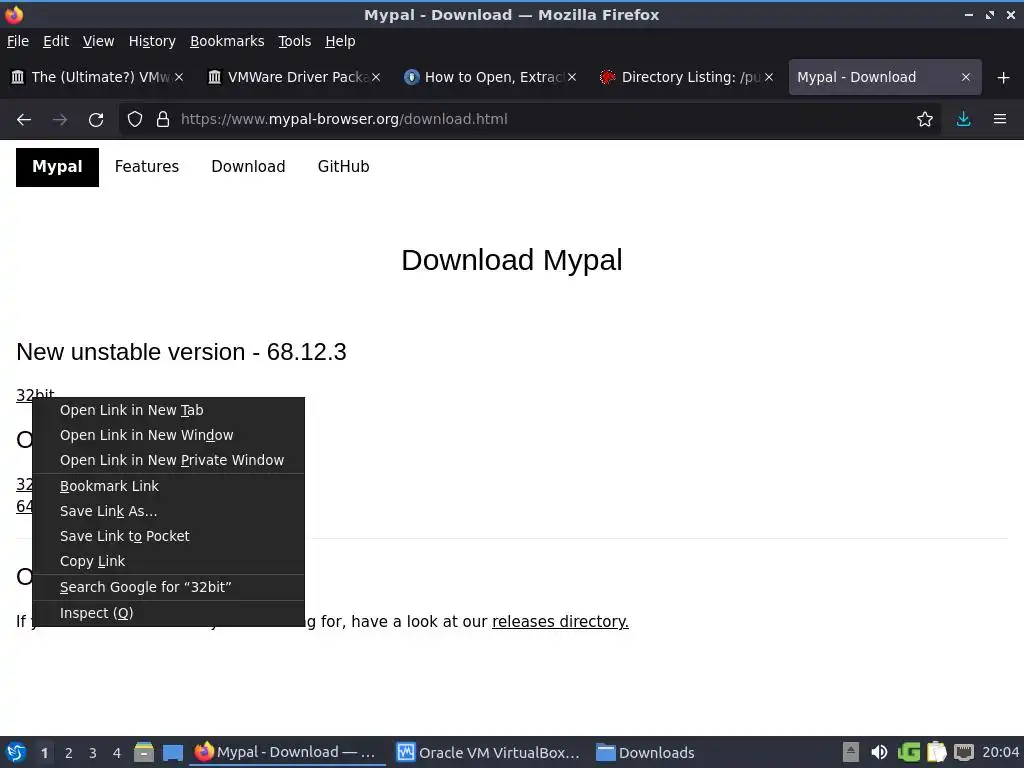The width and height of the screenshot is (1024, 768).
Task: Select Copy Link in context menu
Action: pyautogui.click(x=168, y=562)
